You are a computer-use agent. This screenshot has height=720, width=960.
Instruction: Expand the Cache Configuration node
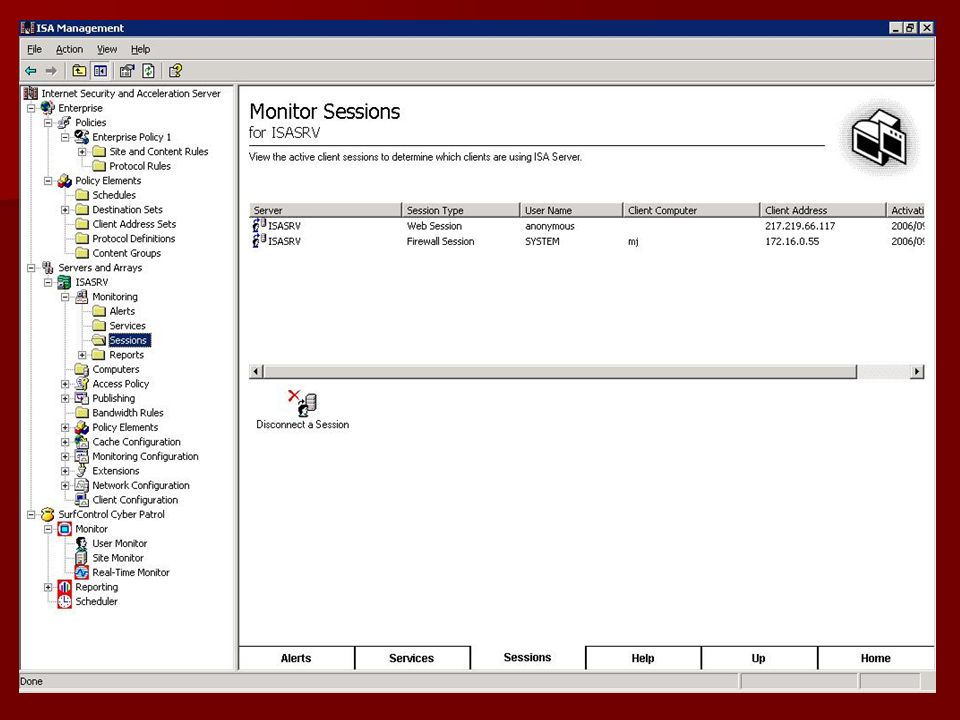pyautogui.click(x=65, y=442)
